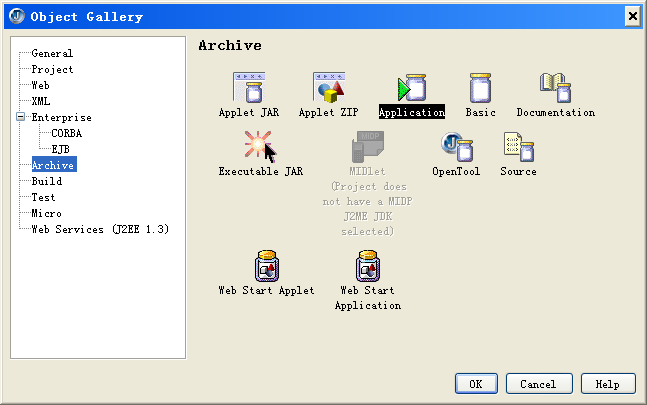
Task: Pick the Application archive jar icon
Action: pos(411,87)
